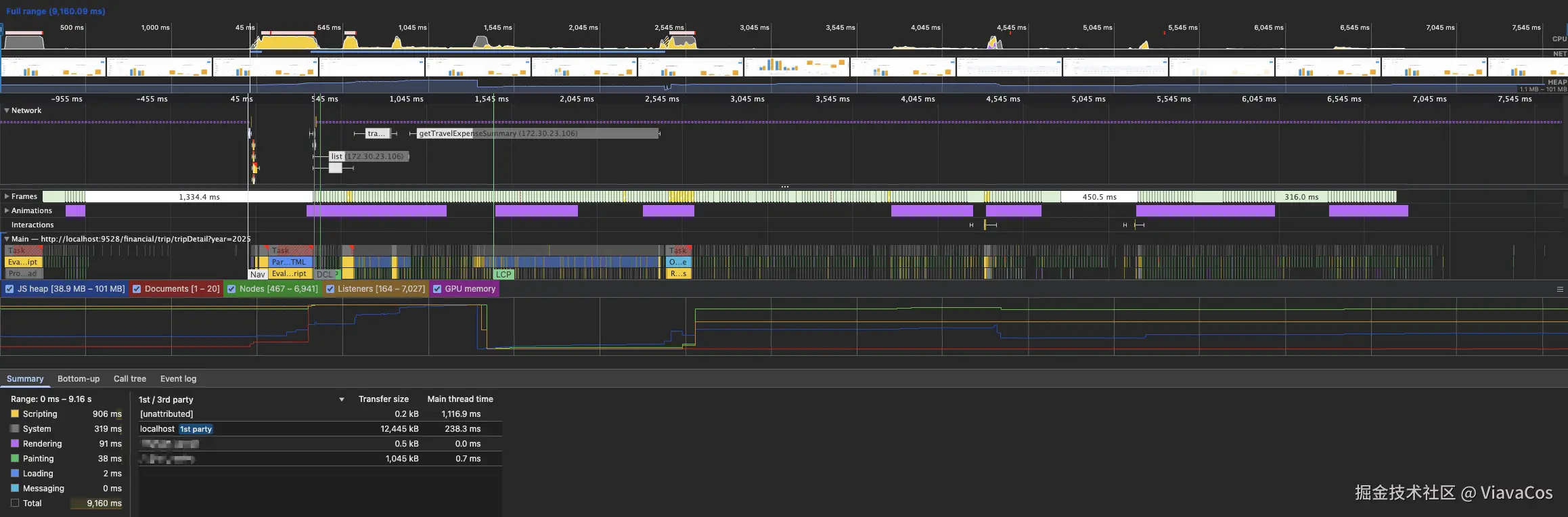Expand the Animations track

click(x=7, y=210)
